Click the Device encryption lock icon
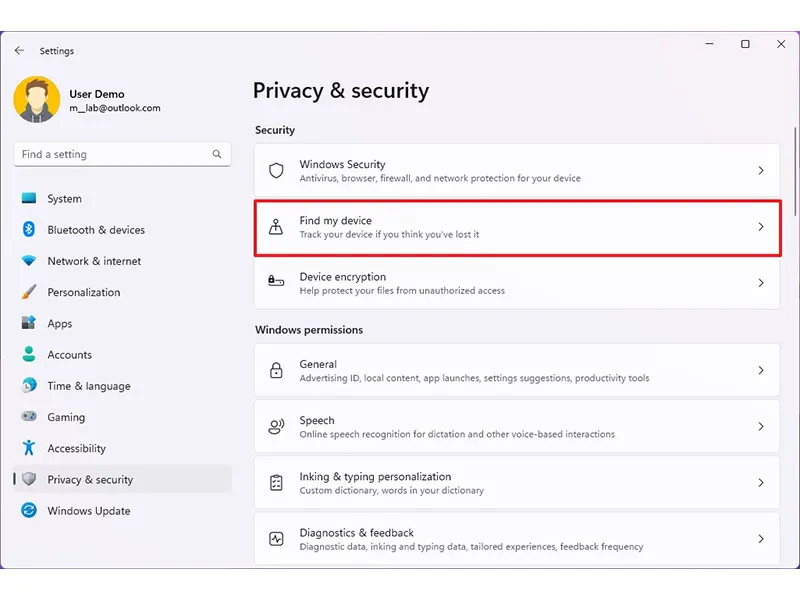This screenshot has height=600, width=800. tap(276, 281)
